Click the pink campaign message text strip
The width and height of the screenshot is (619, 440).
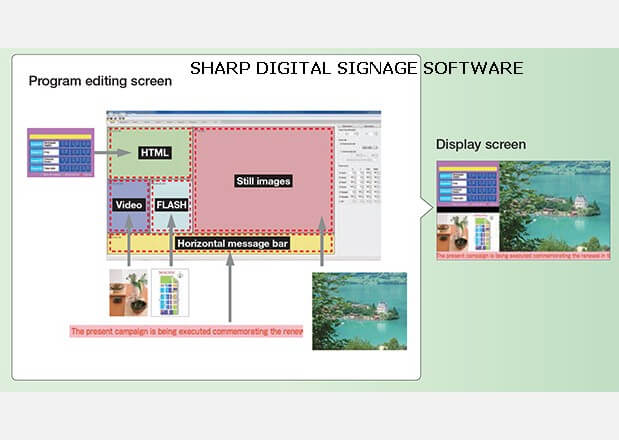(185, 331)
